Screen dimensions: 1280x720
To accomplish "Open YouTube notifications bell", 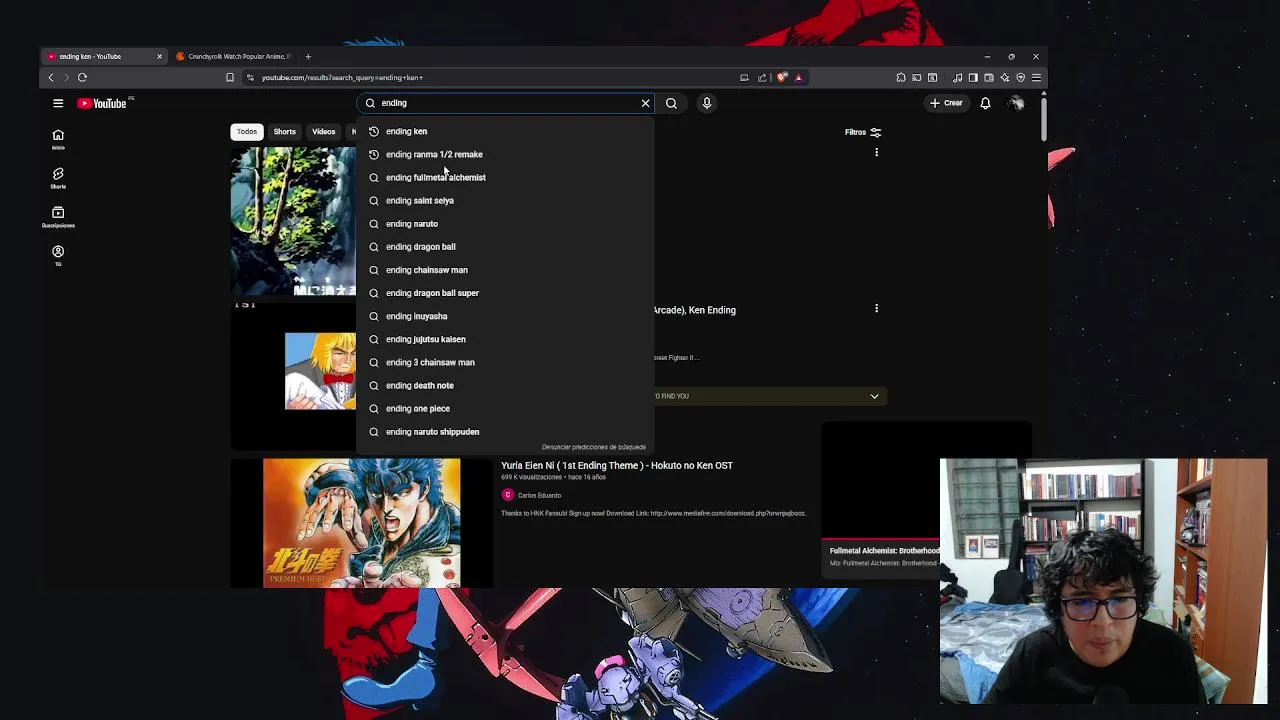I will (985, 103).
